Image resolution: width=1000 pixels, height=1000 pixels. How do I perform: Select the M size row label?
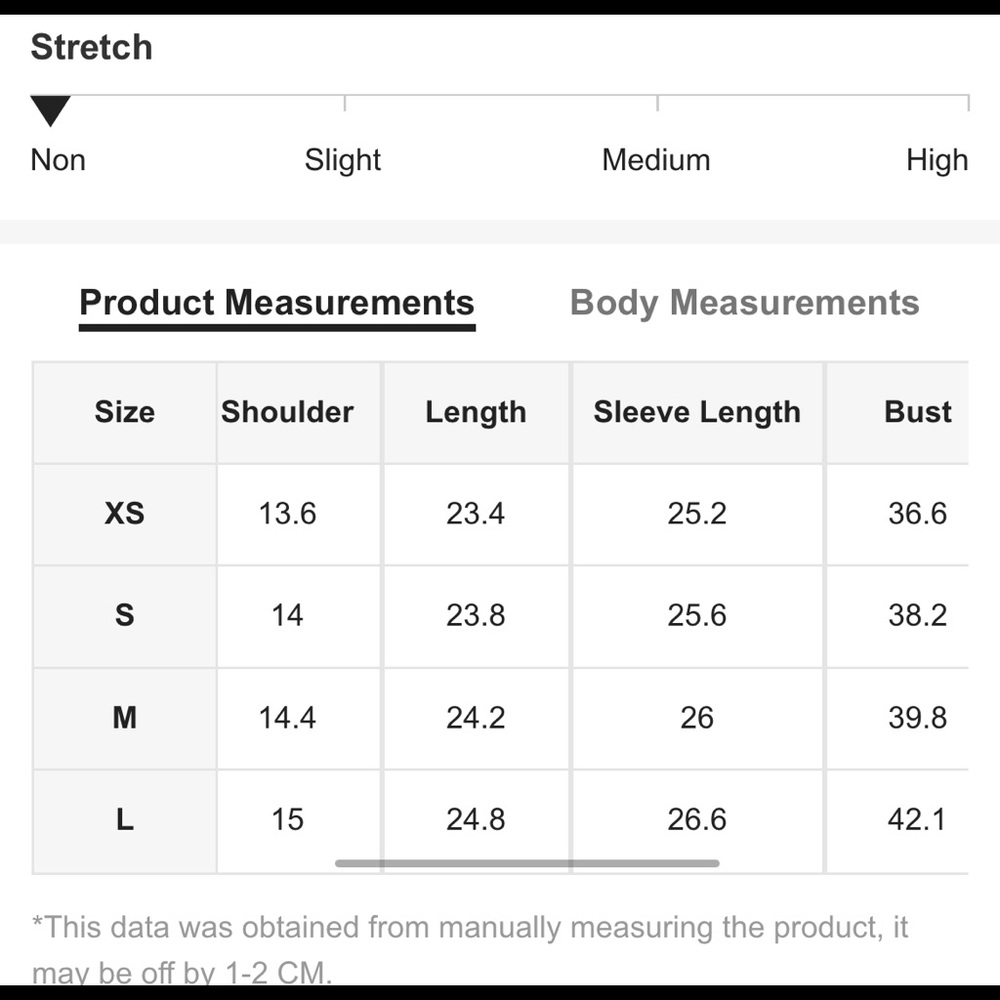[124, 718]
